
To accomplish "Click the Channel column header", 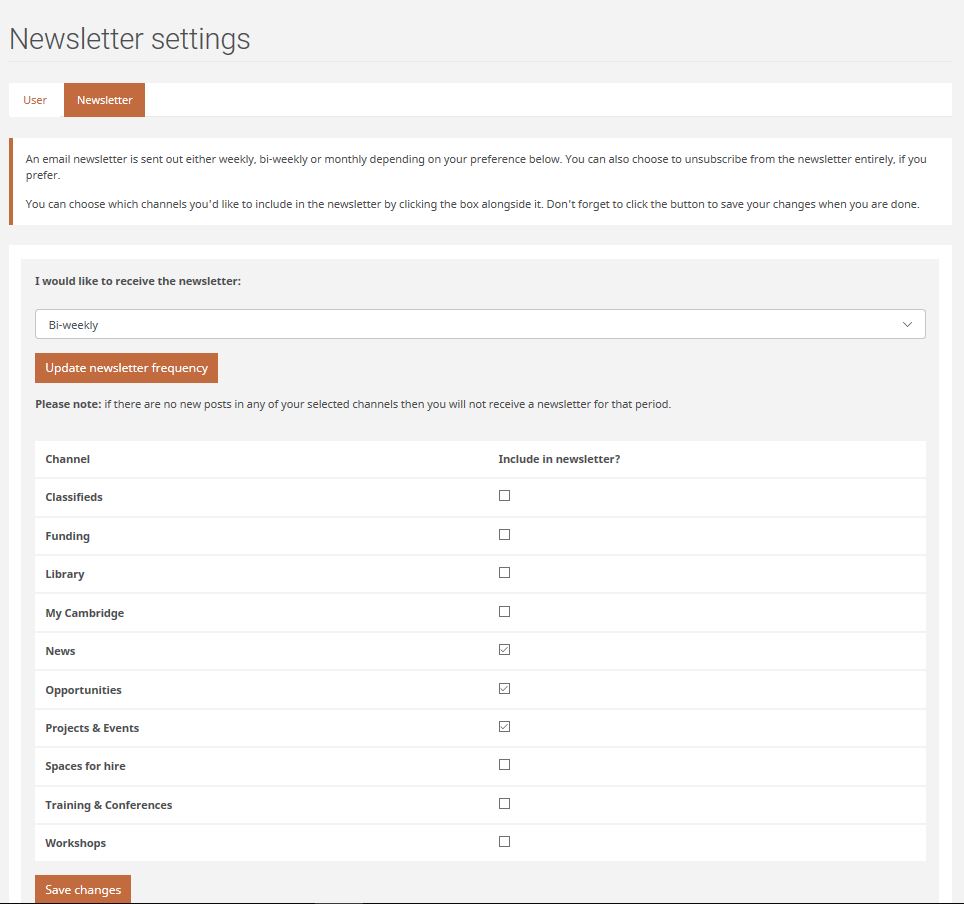I will click(68, 459).
